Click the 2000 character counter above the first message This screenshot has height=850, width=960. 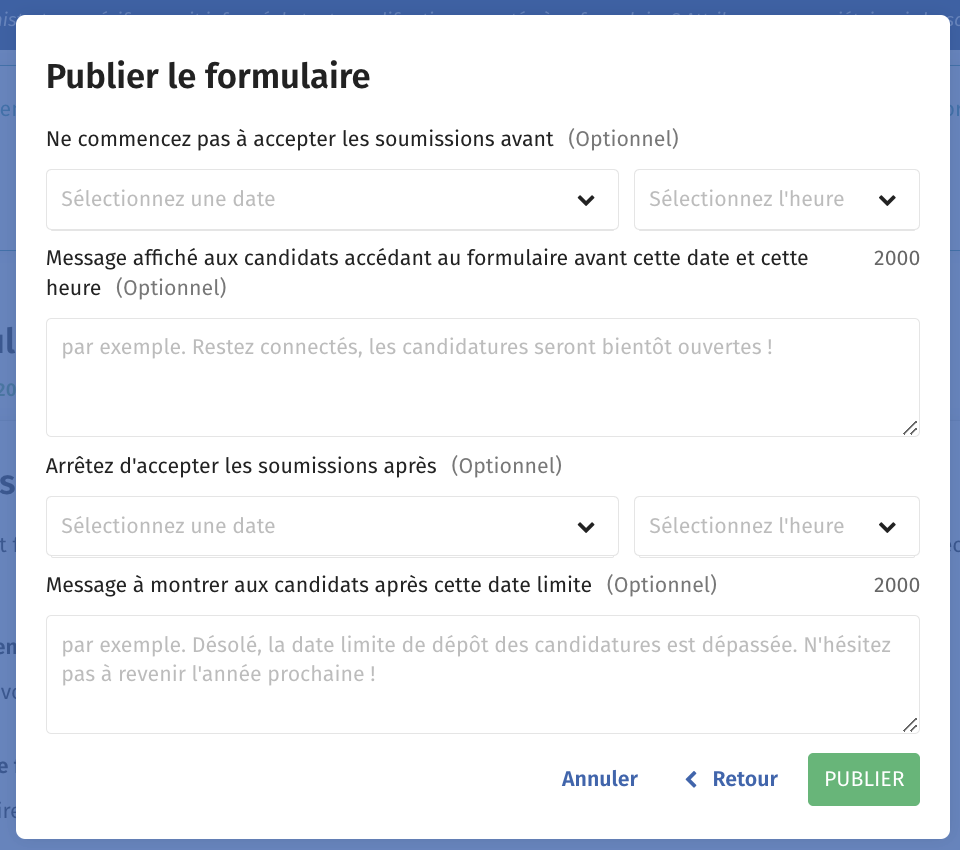click(x=897, y=258)
